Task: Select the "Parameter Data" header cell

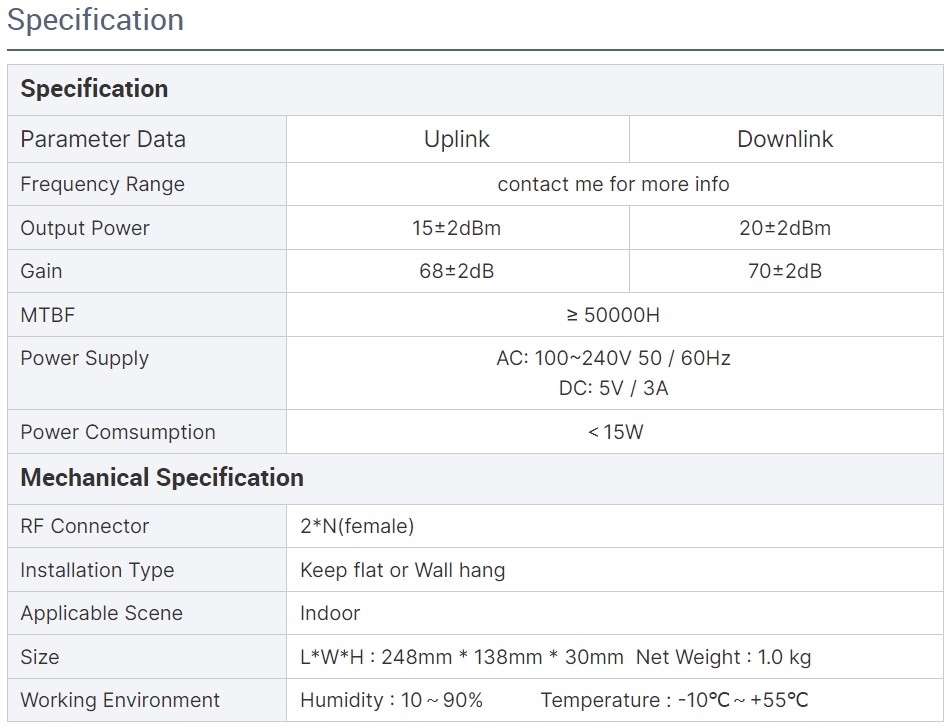Action: coord(103,139)
